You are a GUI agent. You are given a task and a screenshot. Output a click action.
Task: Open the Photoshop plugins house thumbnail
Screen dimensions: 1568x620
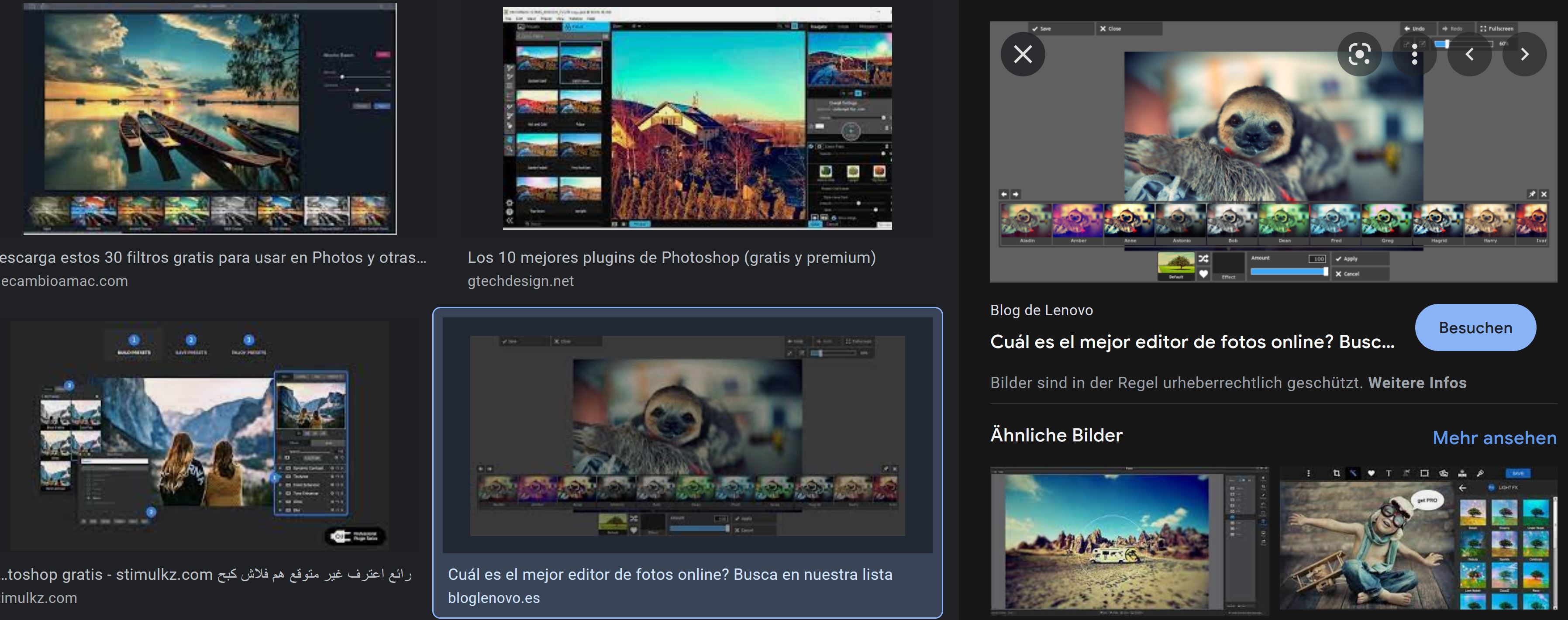click(x=697, y=119)
